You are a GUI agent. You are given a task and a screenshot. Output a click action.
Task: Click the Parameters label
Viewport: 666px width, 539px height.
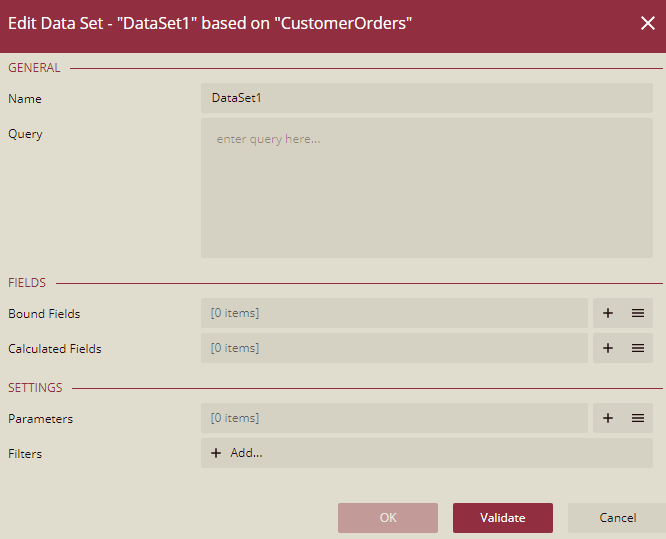[x=40, y=419]
